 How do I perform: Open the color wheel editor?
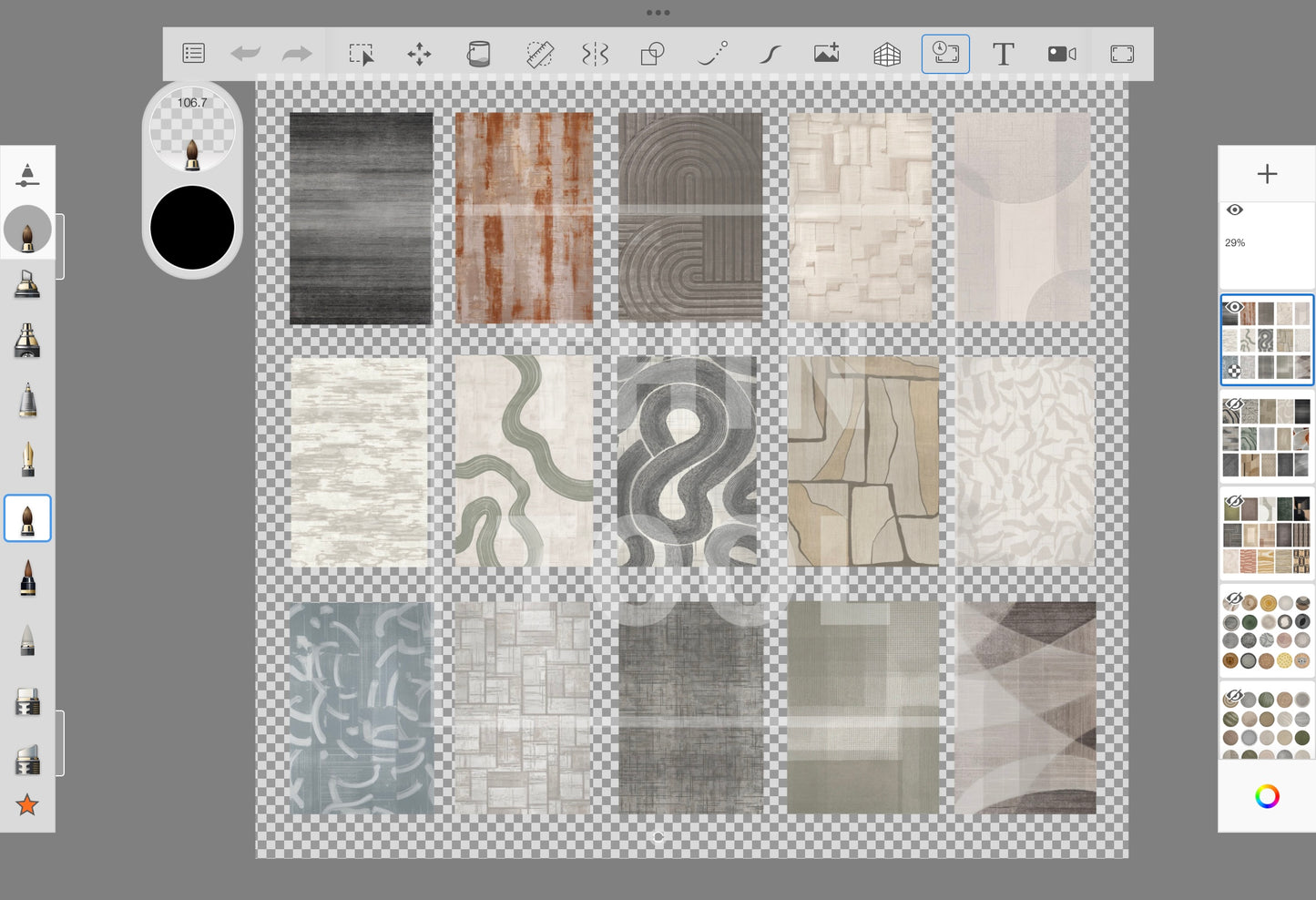(1267, 796)
